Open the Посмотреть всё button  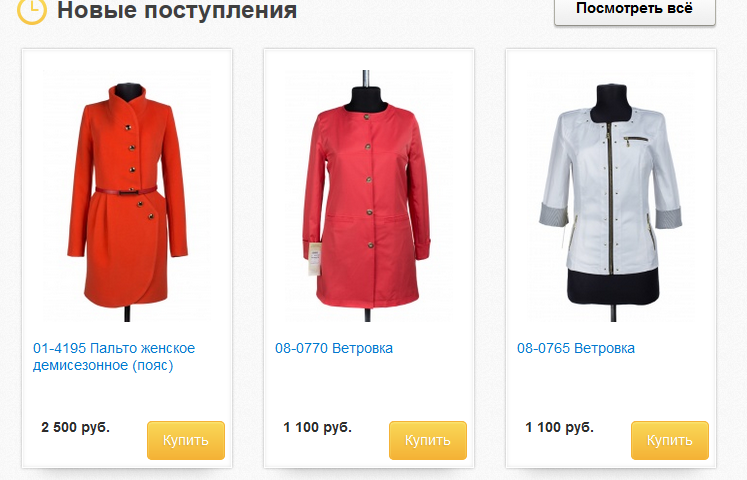[635, 10]
